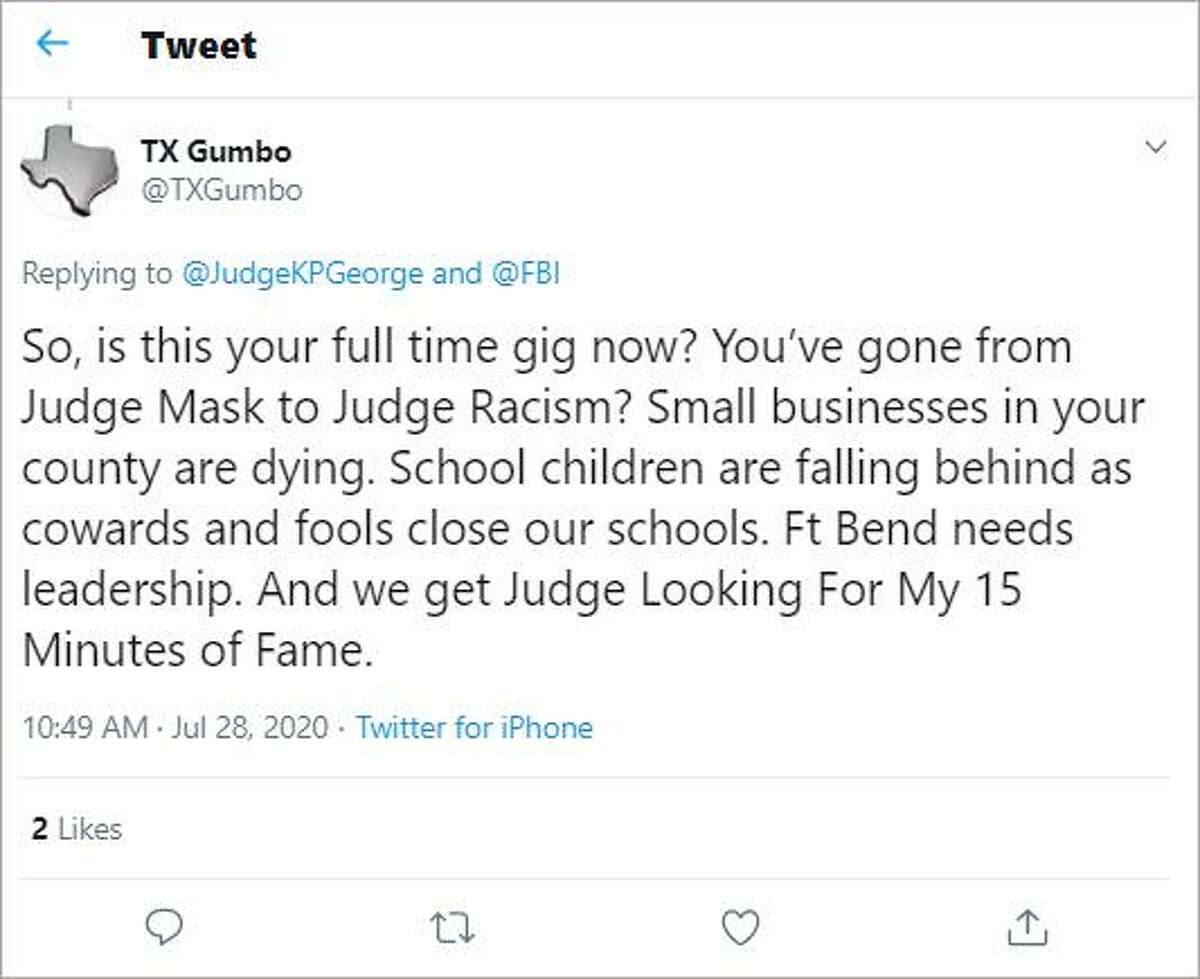Share the tweet with the upload icon
The width and height of the screenshot is (1200, 979).
pyautogui.click(x=1028, y=926)
